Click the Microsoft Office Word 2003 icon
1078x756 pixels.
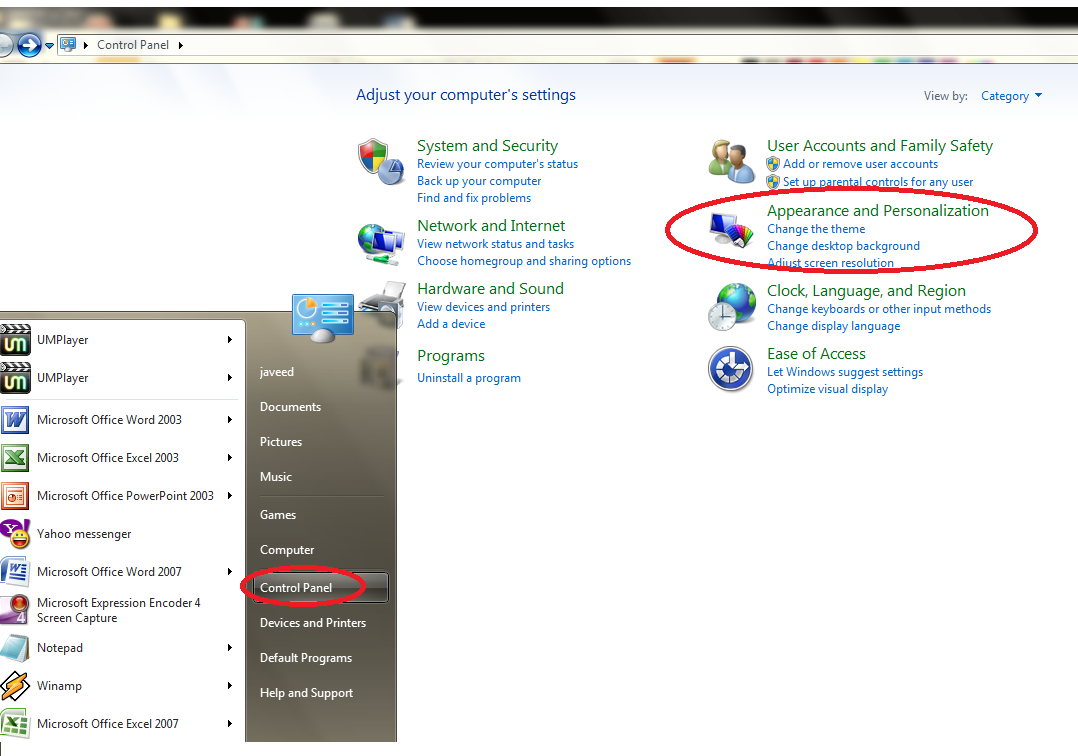pyautogui.click(x=15, y=420)
